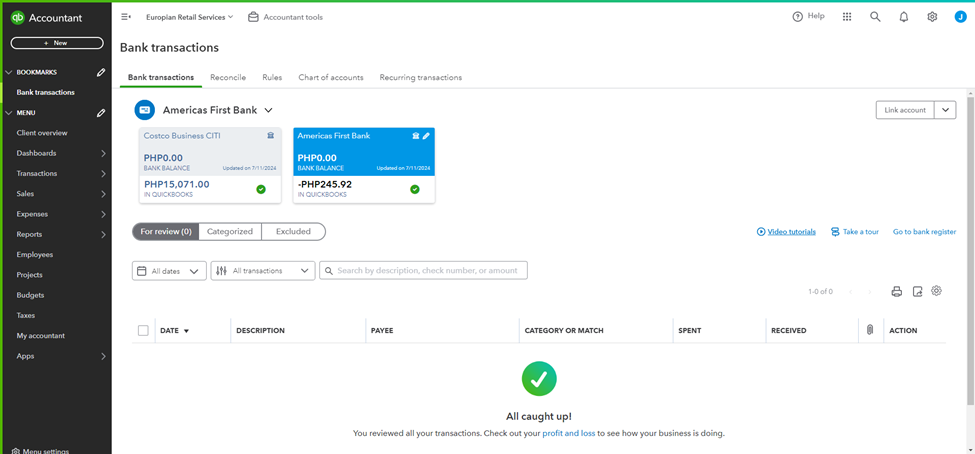Viewport: 975px width, 454px height.
Task: Click the Link account button
Action: [x=905, y=110]
